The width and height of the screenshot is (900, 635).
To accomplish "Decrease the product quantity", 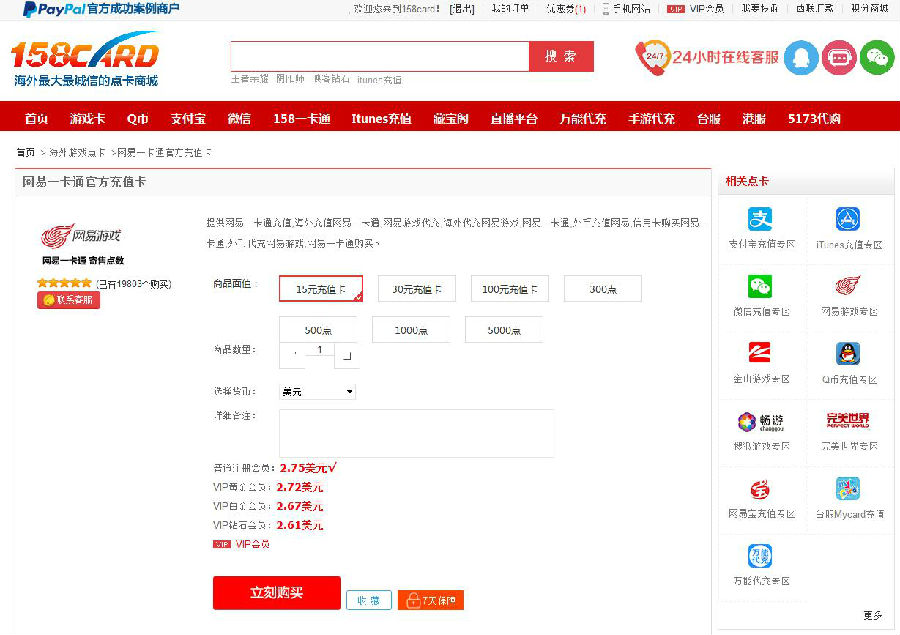I will 294,355.
